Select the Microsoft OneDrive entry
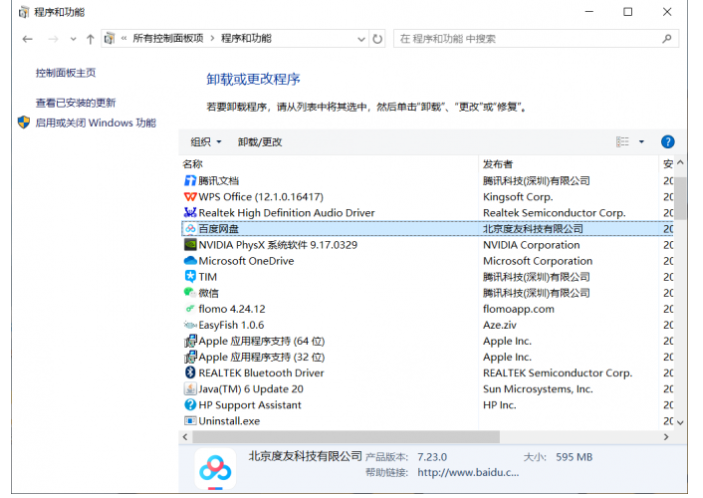Image resolution: width=703 pixels, height=498 pixels. point(427,261)
